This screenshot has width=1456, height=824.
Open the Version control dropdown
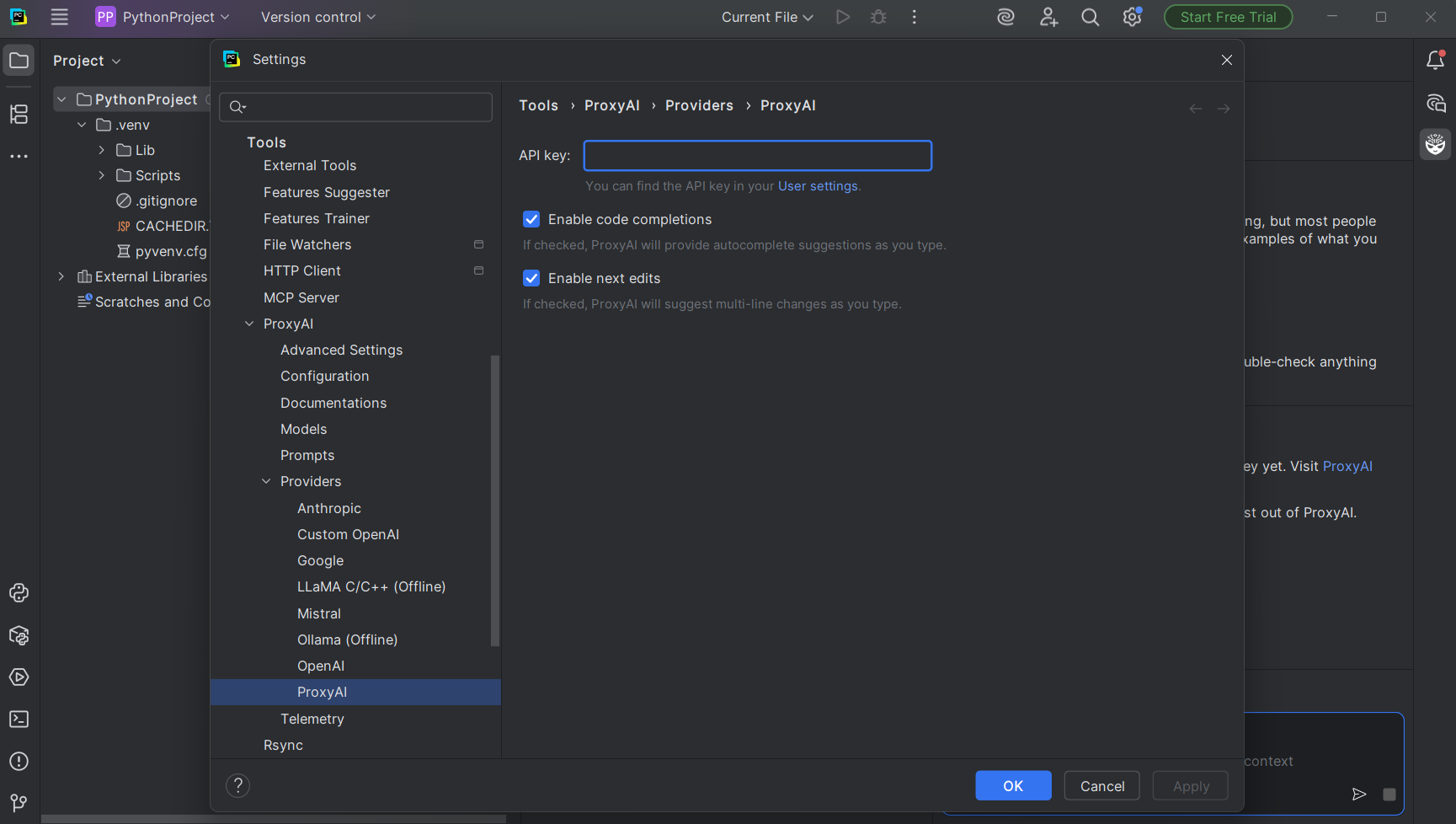(318, 17)
